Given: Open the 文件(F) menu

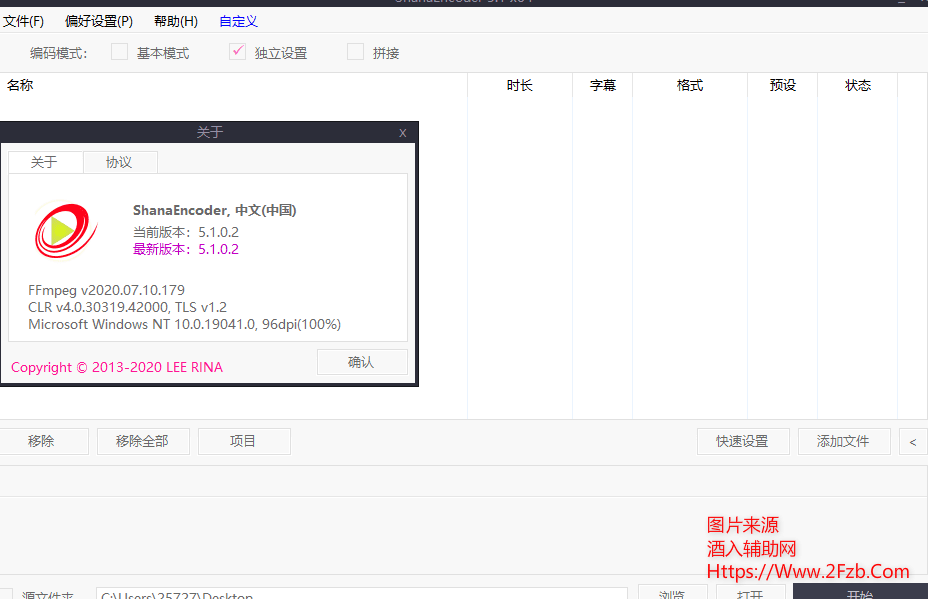Looking at the screenshot, I should [x=23, y=21].
